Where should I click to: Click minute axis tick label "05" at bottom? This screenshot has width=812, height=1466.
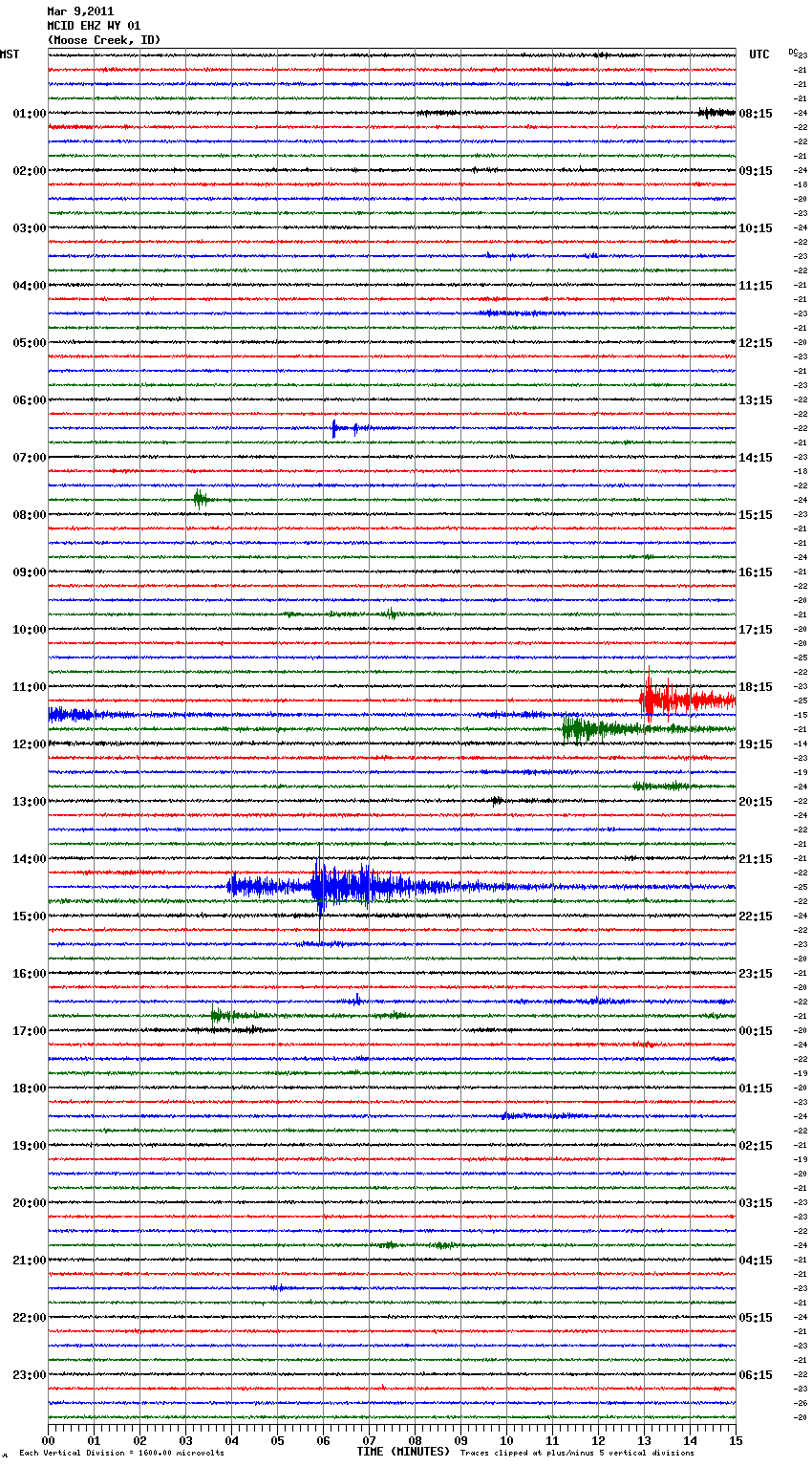(x=277, y=1440)
